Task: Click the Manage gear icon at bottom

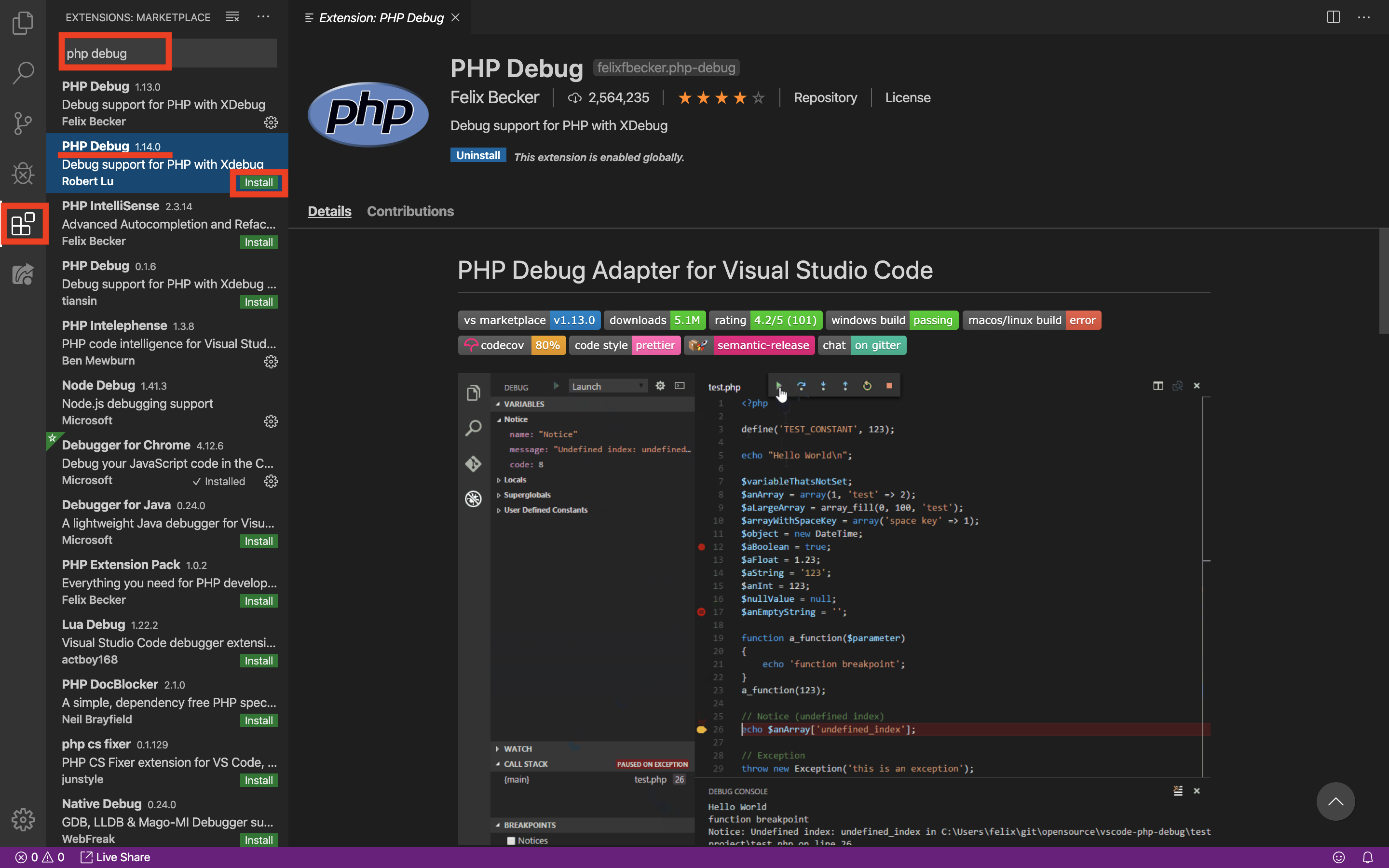Action: (23, 819)
